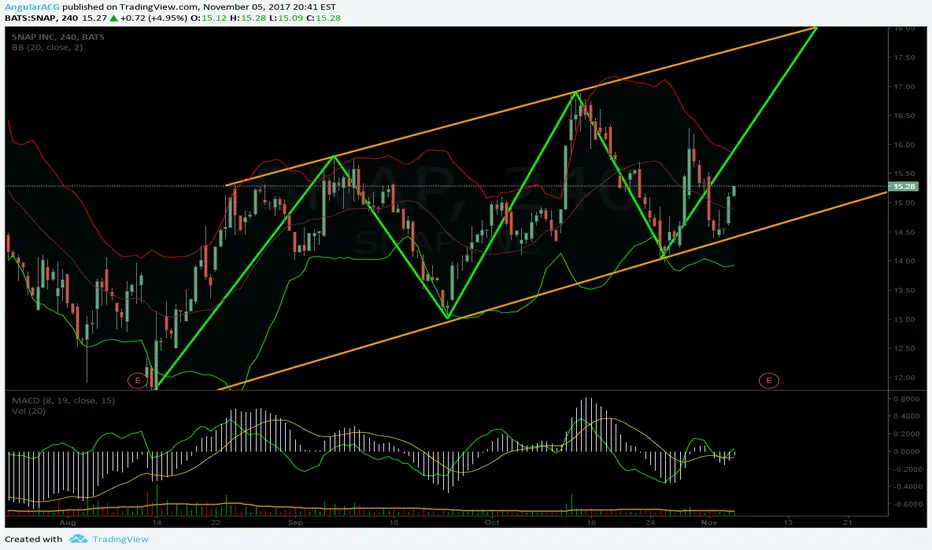Image resolution: width=932 pixels, height=550 pixels.
Task: Click the SNAP INC, 240, BATS legend
Action: tap(58, 37)
